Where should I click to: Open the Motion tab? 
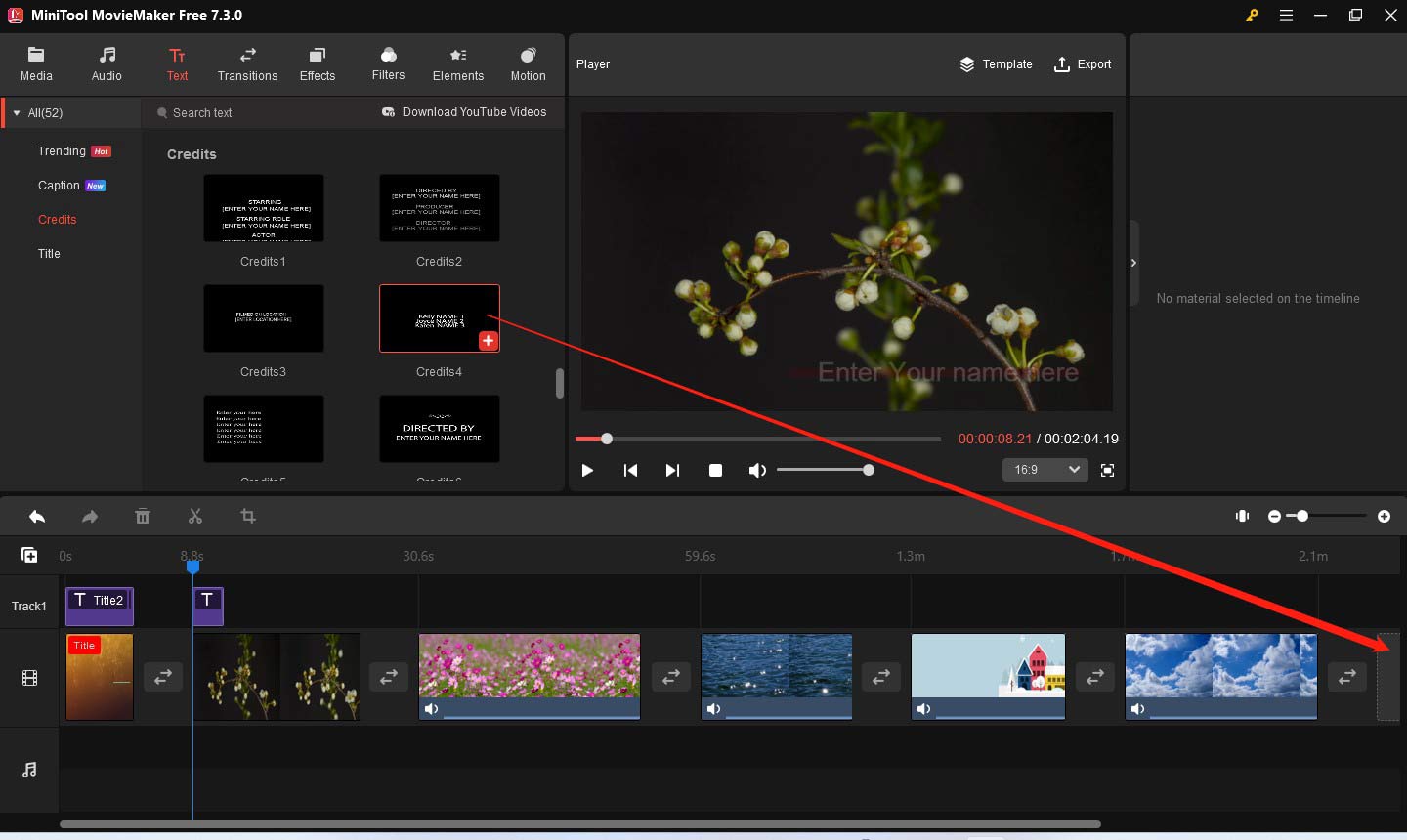point(528,64)
